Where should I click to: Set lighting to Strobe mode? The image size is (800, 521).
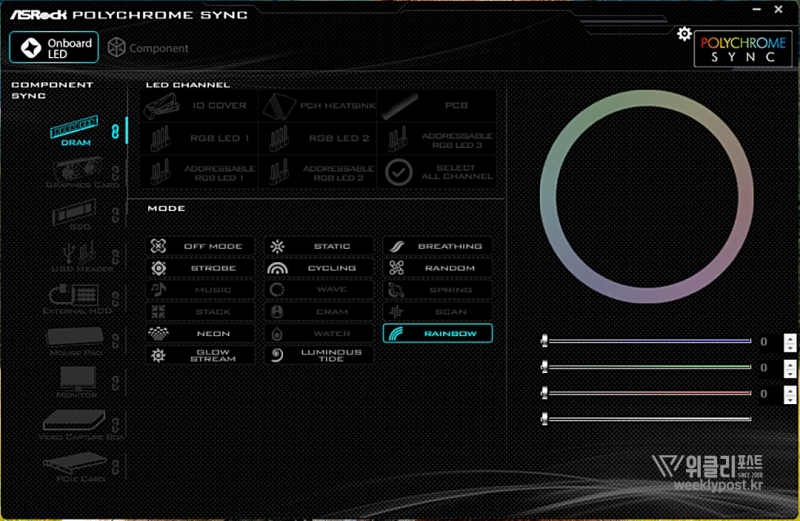click(x=201, y=268)
